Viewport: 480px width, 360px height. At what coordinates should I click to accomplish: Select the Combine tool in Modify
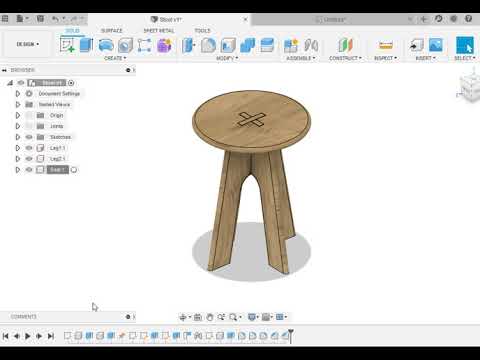(x=247, y=45)
